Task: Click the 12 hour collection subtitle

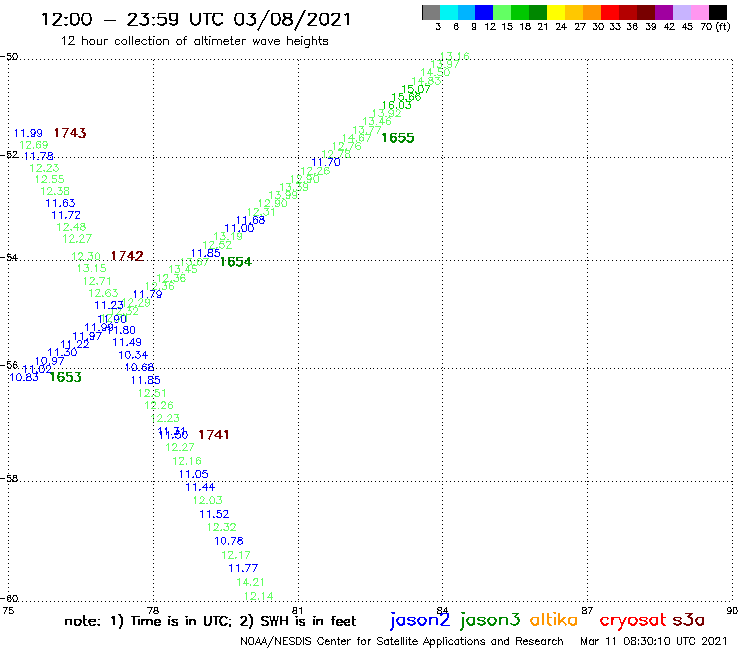Action: [x=194, y=41]
